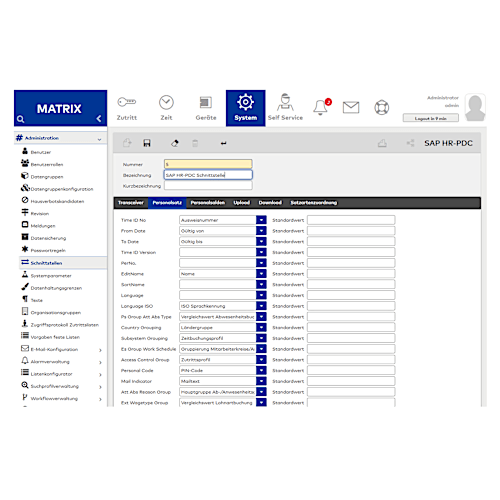Collapse the sidebar with left chevron
Image resolution: width=500 pixels, height=500 pixels.
pyautogui.click(x=99, y=118)
